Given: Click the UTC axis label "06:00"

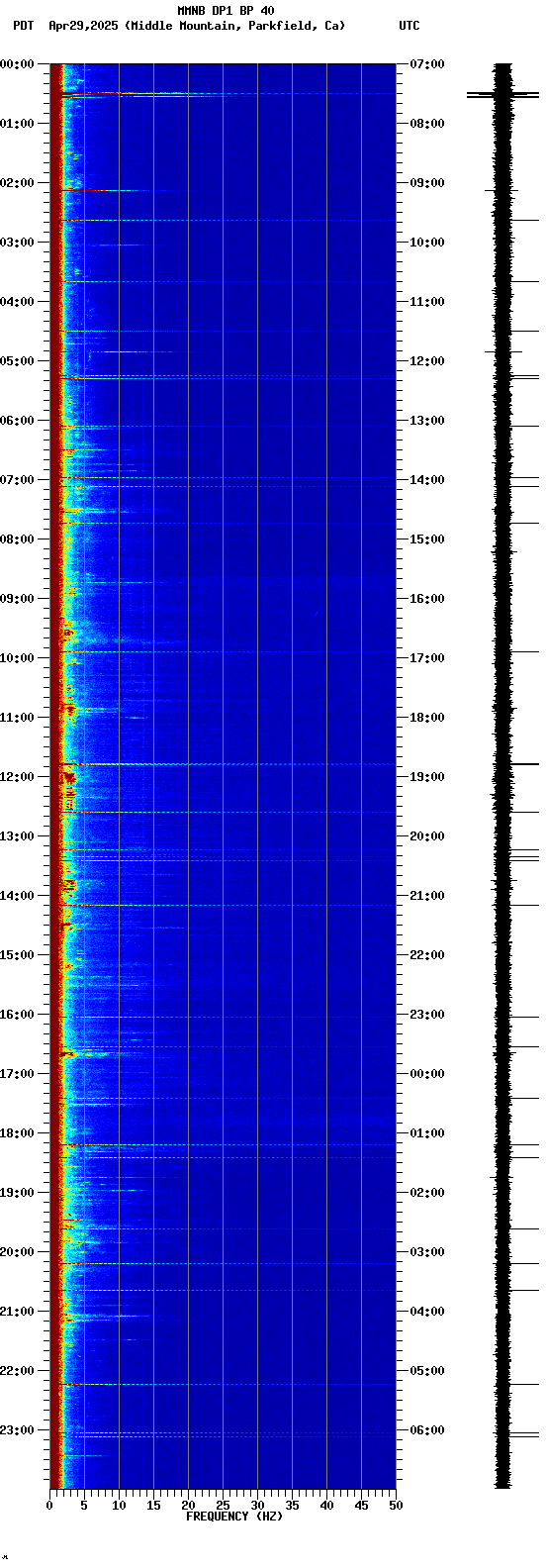Looking at the screenshot, I should point(426,1430).
